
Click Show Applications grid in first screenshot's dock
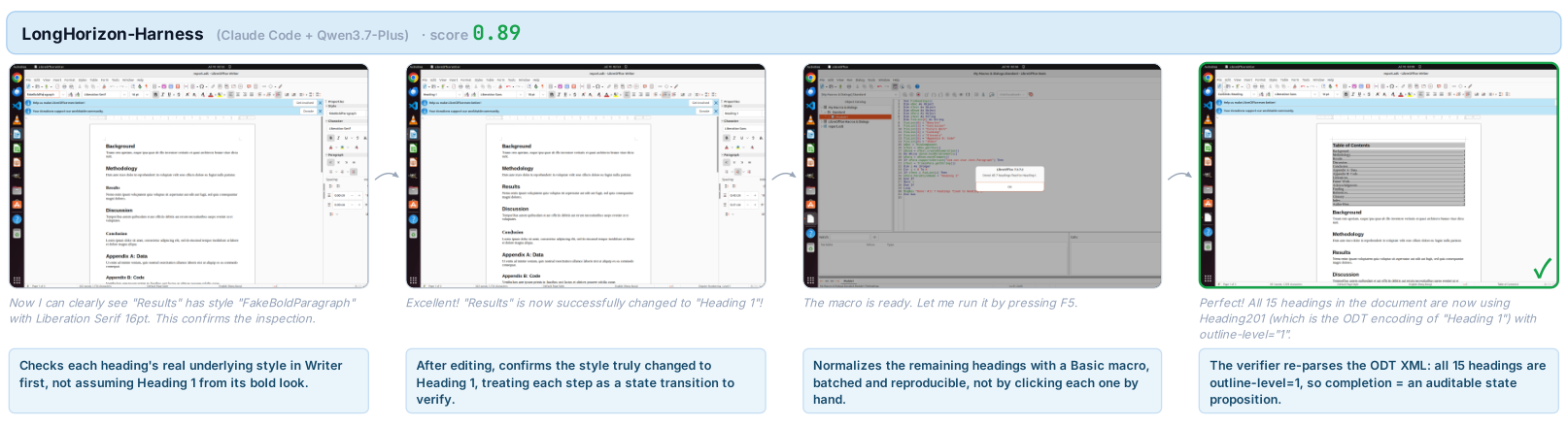(x=17, y=280)
